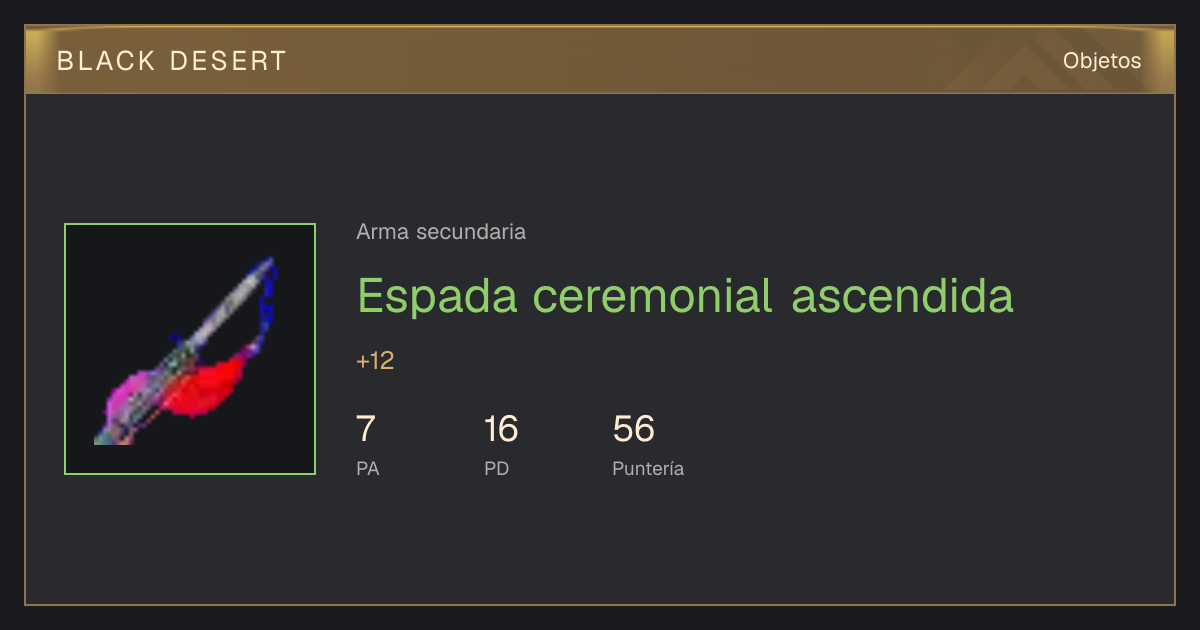The width and height of the screenshot is (1200, 630).
Task: Click the PD stat label
Action: point(496,468)
